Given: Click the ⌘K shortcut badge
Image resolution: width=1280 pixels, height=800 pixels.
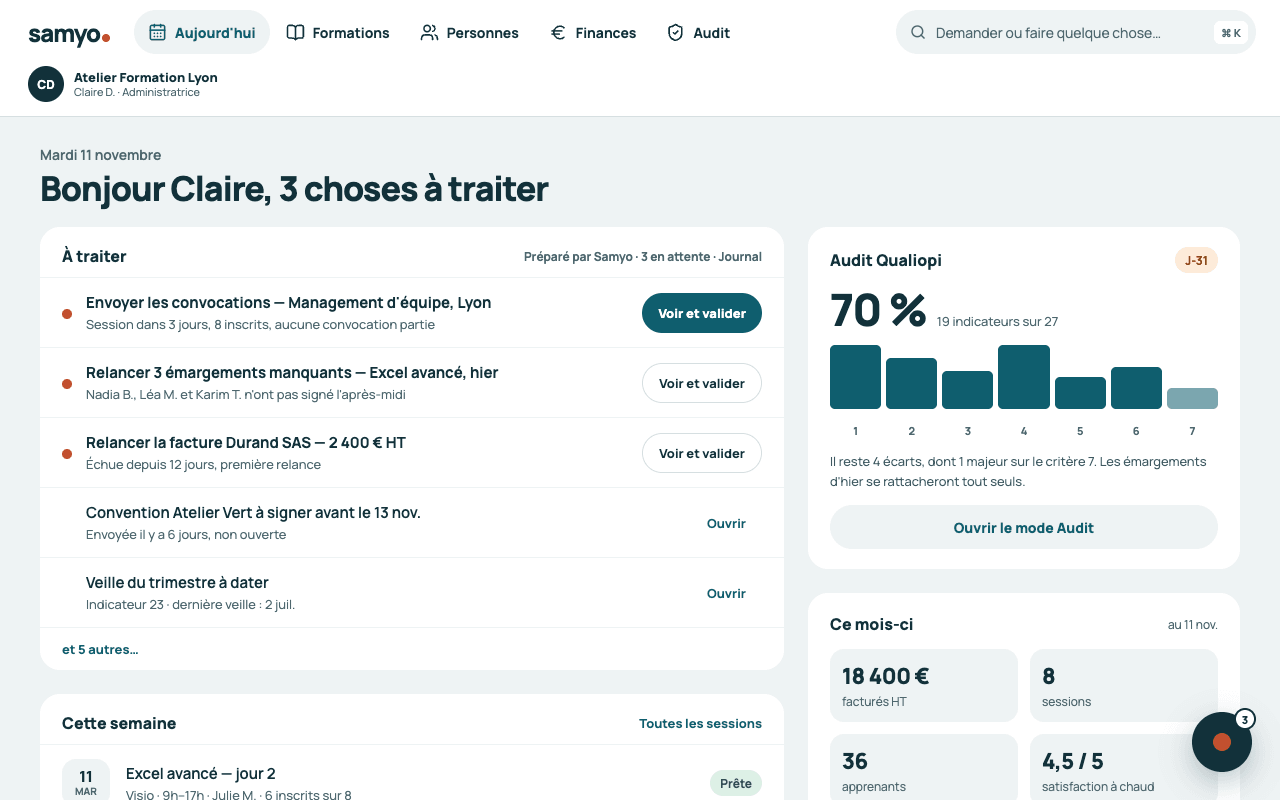Looking at the screenshot, I should click(1231, 33).
